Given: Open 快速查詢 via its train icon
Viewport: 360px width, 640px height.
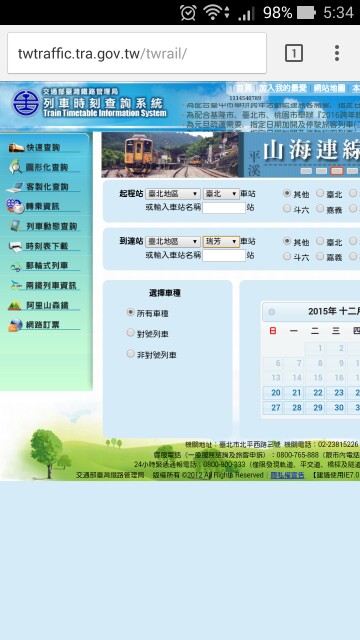Looking at the screenshot, I should pyautogui.click(x=16, y=147).
